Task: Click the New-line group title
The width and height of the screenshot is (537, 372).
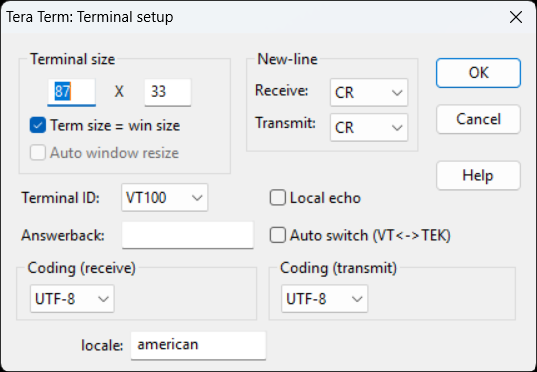Action: point(287,59)
